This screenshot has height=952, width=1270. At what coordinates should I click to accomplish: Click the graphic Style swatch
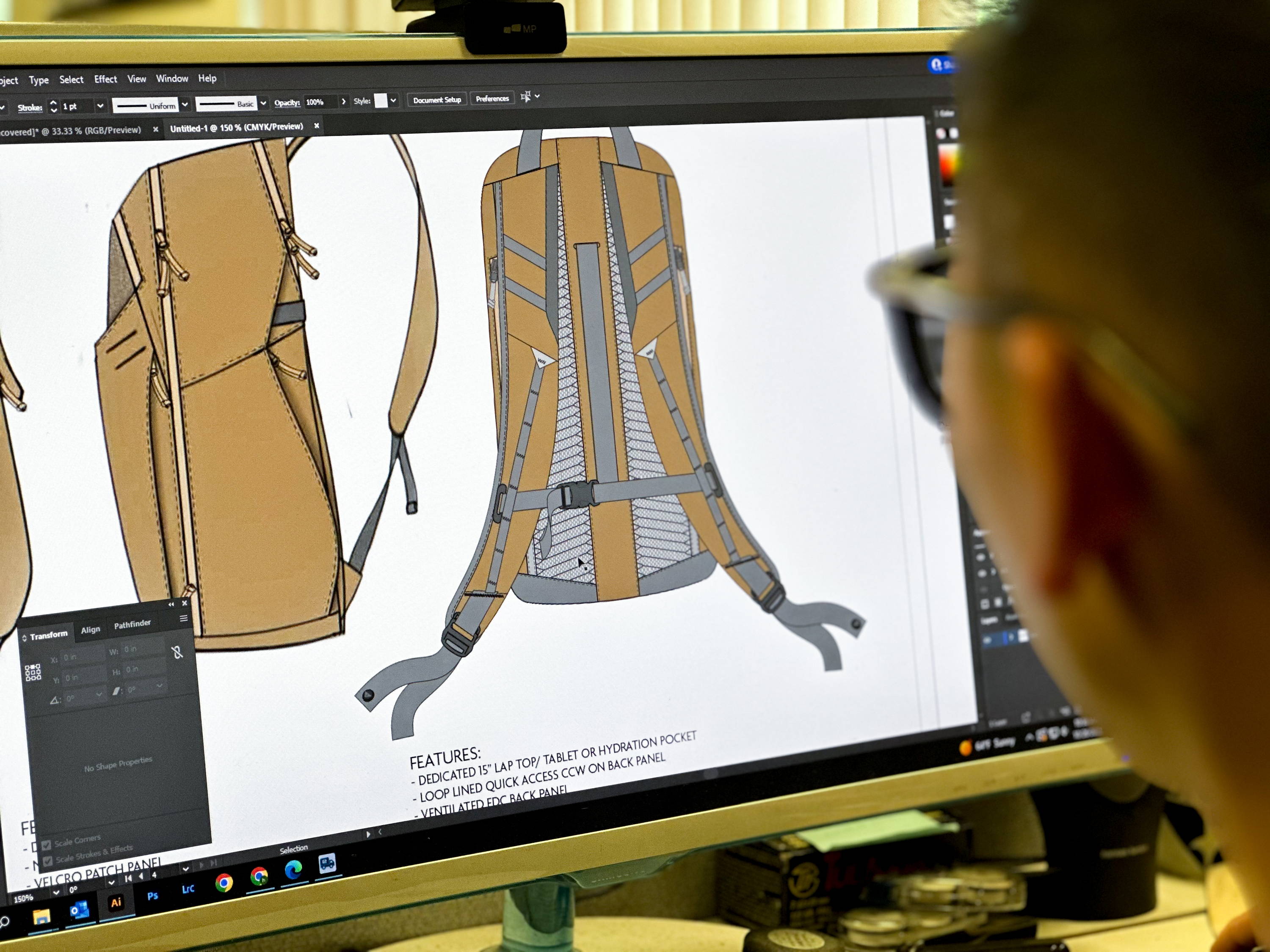click(x=381, y=100)
